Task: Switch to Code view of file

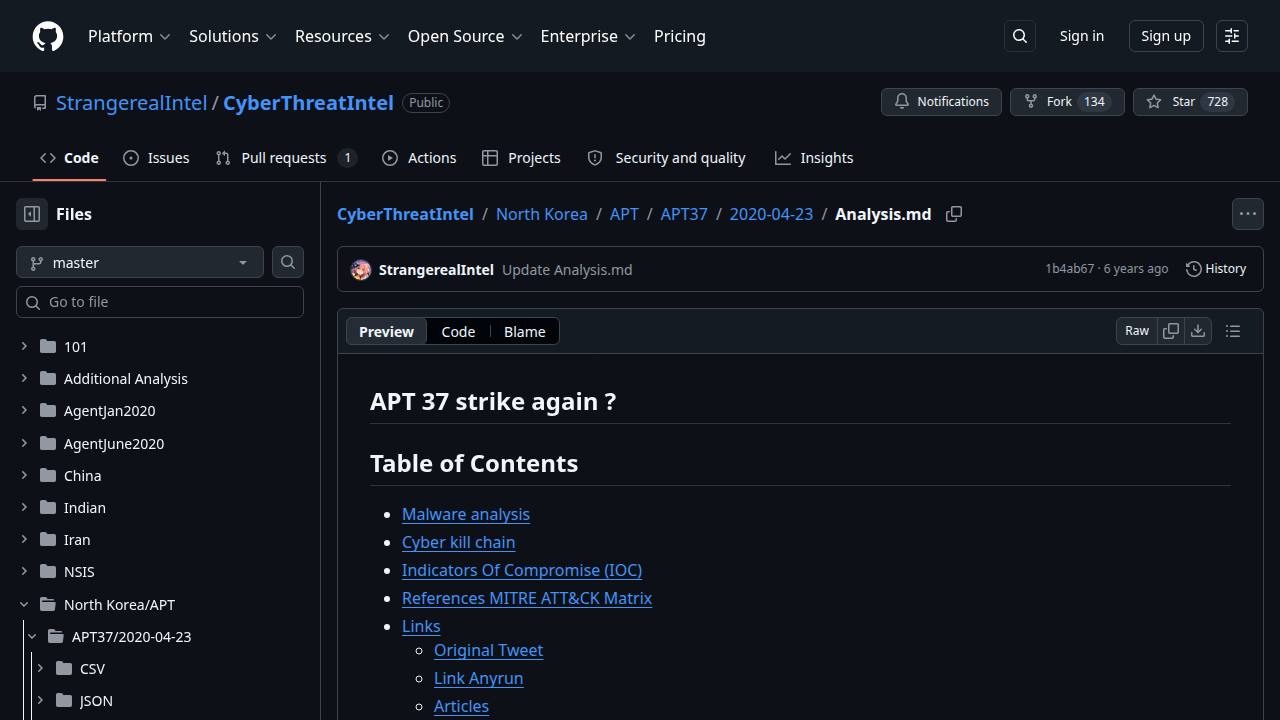Action: coord(458,332)
